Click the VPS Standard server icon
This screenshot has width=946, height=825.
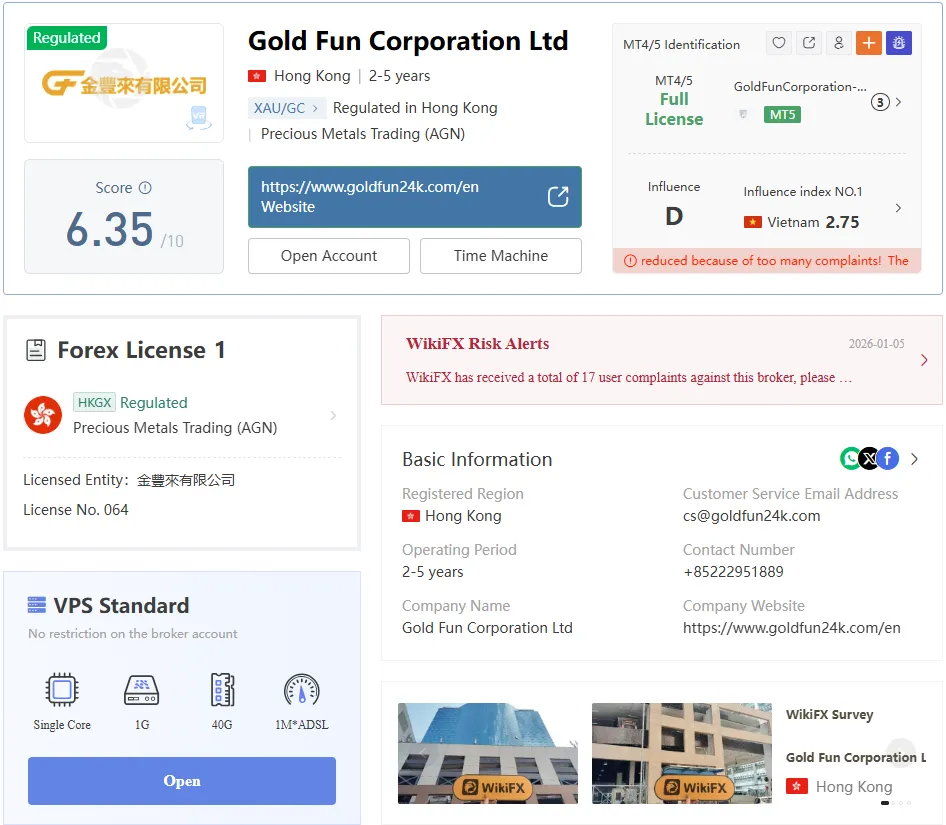pos(37,605)
